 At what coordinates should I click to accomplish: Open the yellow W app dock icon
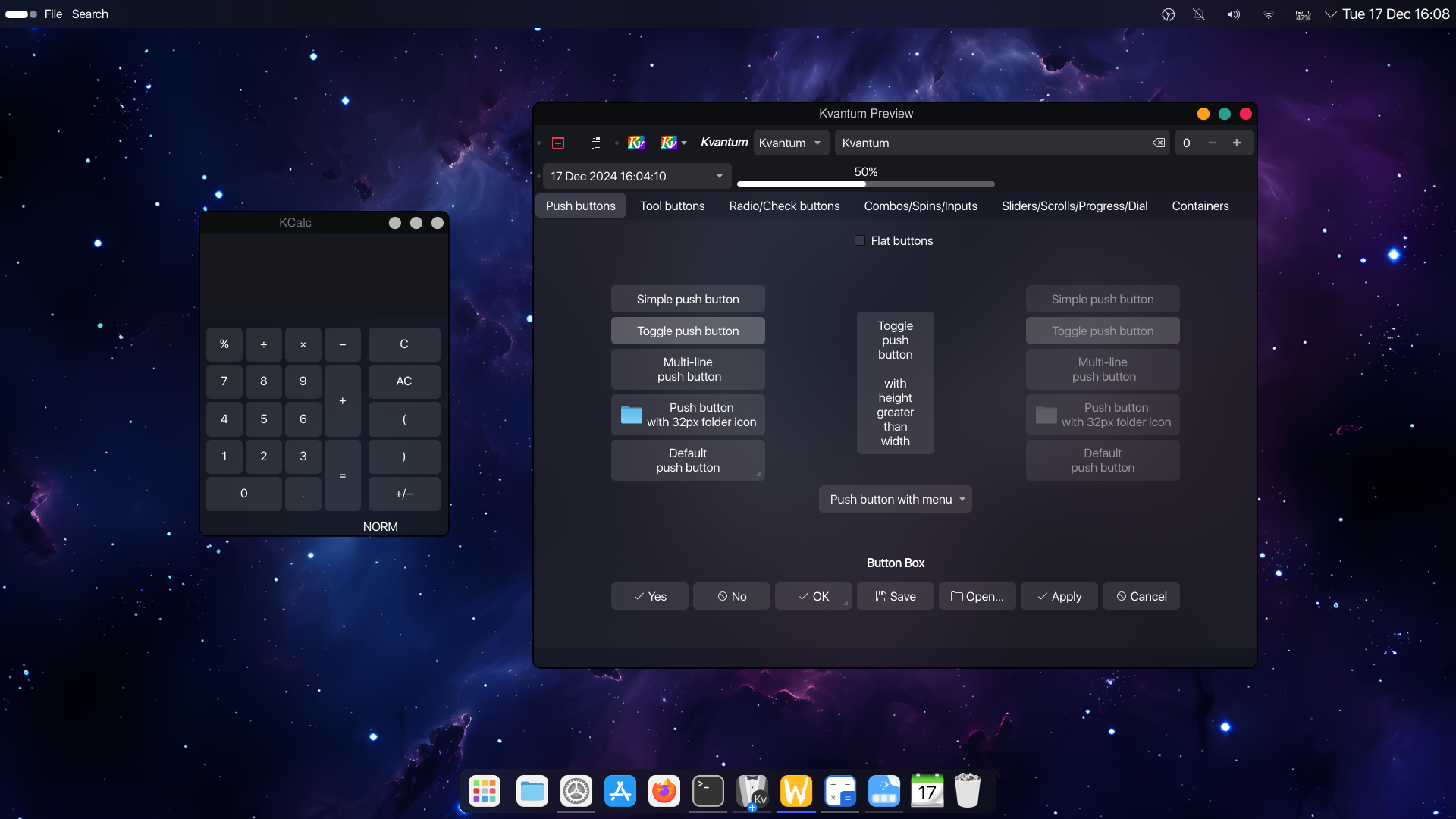(x=796, y=791)
